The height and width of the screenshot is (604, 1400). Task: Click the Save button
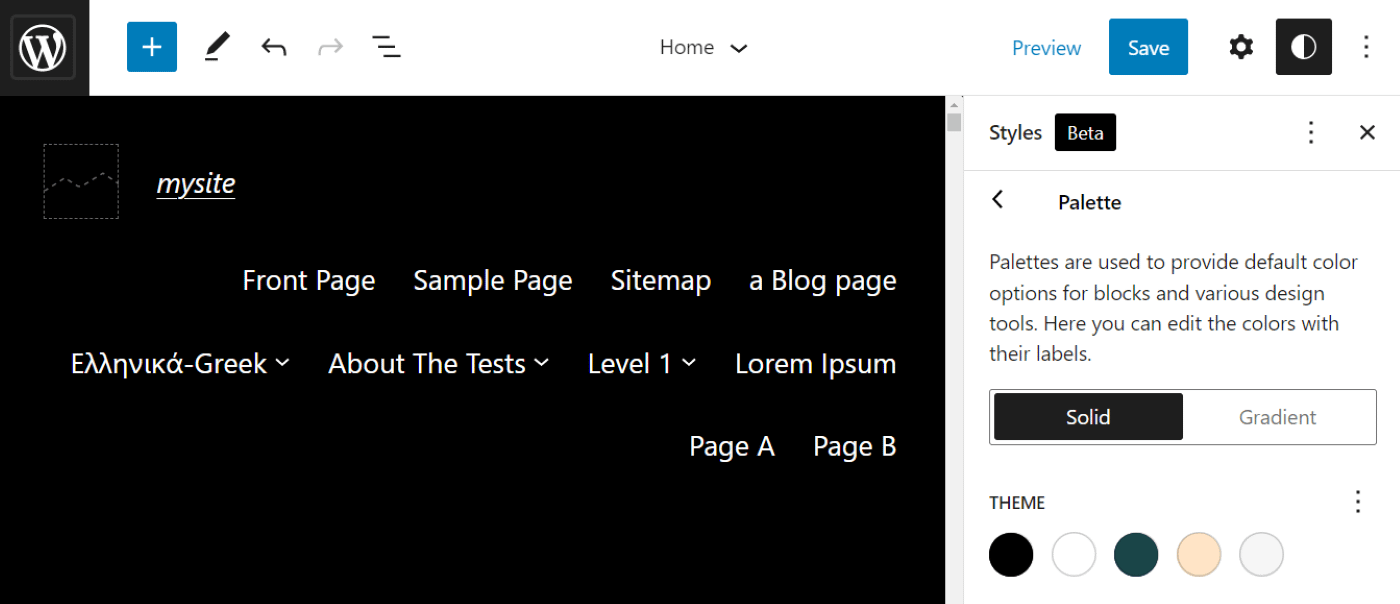tap(1148, 47)
